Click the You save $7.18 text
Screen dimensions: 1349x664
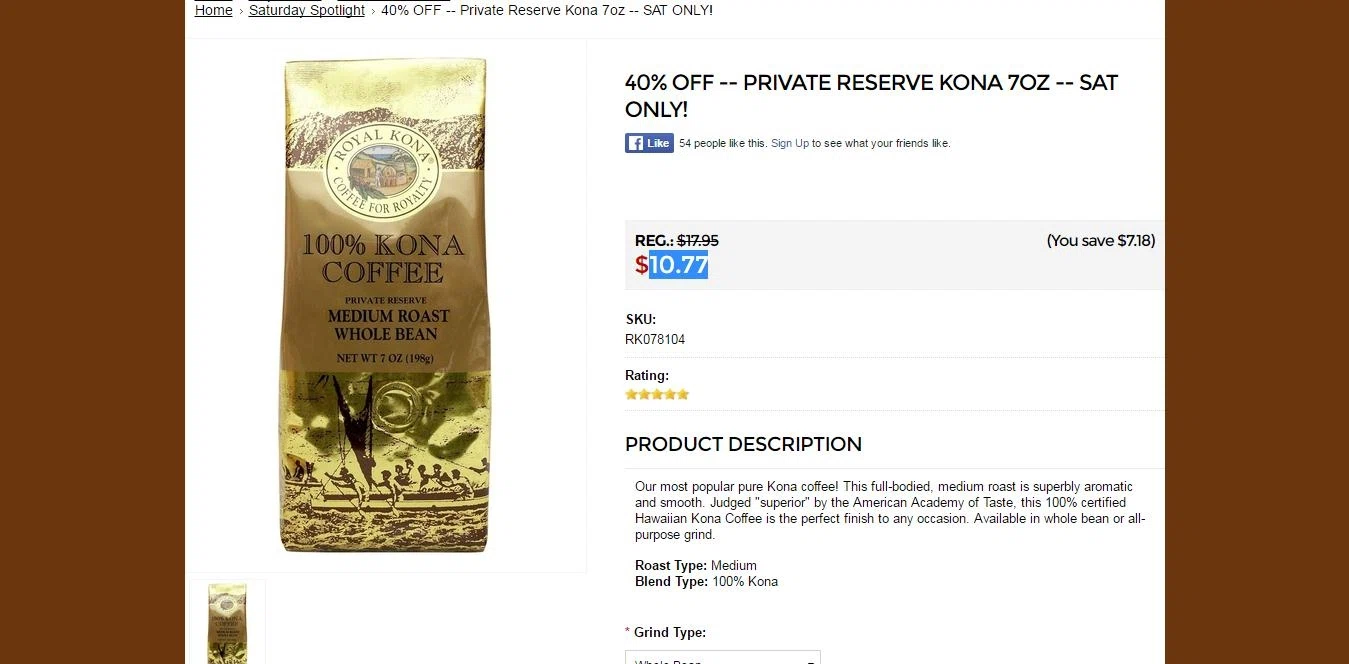pos(1101,241)
